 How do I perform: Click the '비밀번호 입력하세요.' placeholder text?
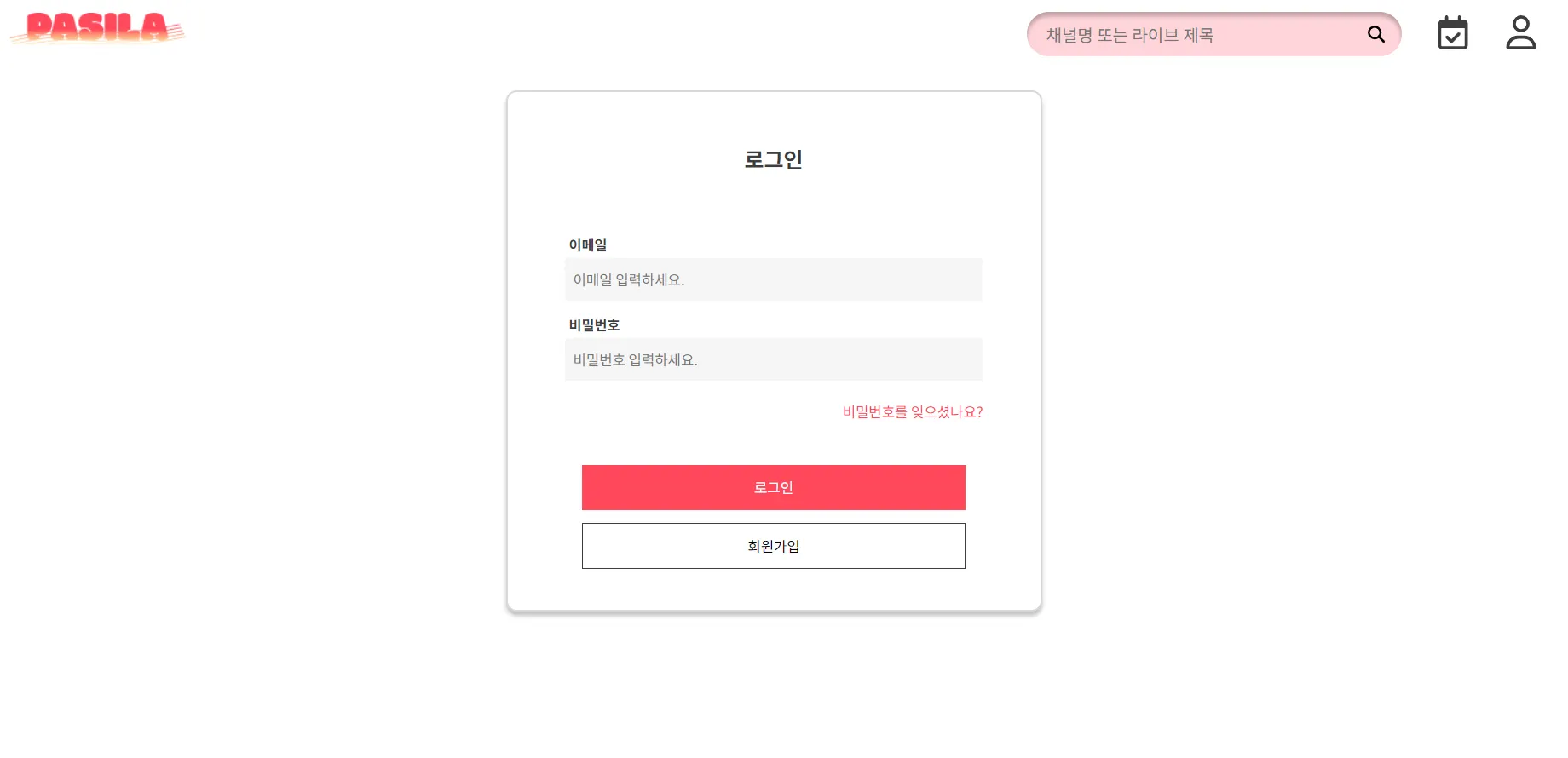[635, 360]
